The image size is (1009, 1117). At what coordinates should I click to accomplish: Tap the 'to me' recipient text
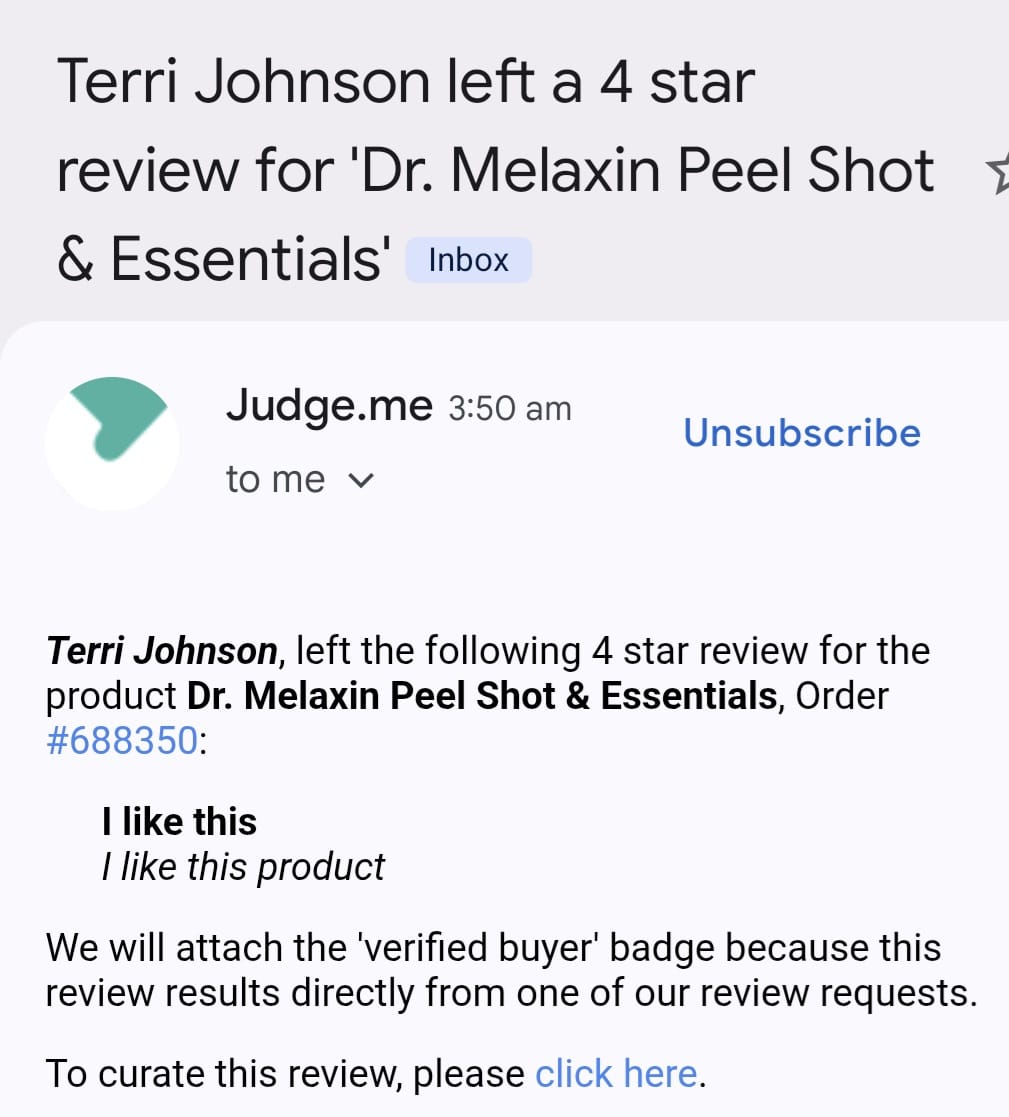275,480
